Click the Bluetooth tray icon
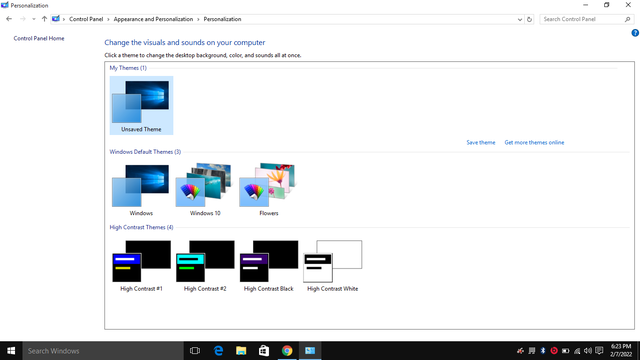The width and height of the screenshot is (640, 360). pyautogui.click(x=543, y=351)
